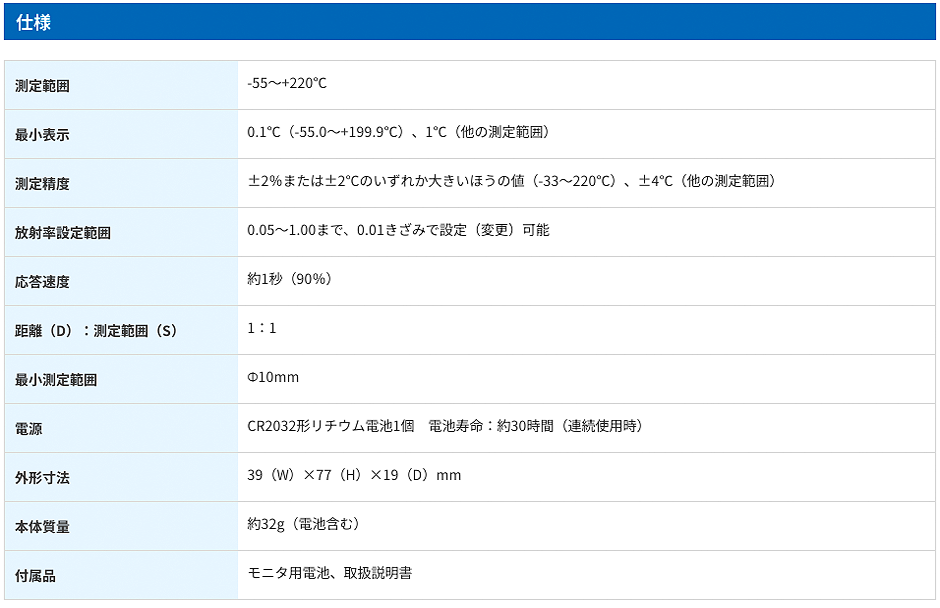
Task: Click the 応答速度 row label
Action: click(x=42, y=282)
